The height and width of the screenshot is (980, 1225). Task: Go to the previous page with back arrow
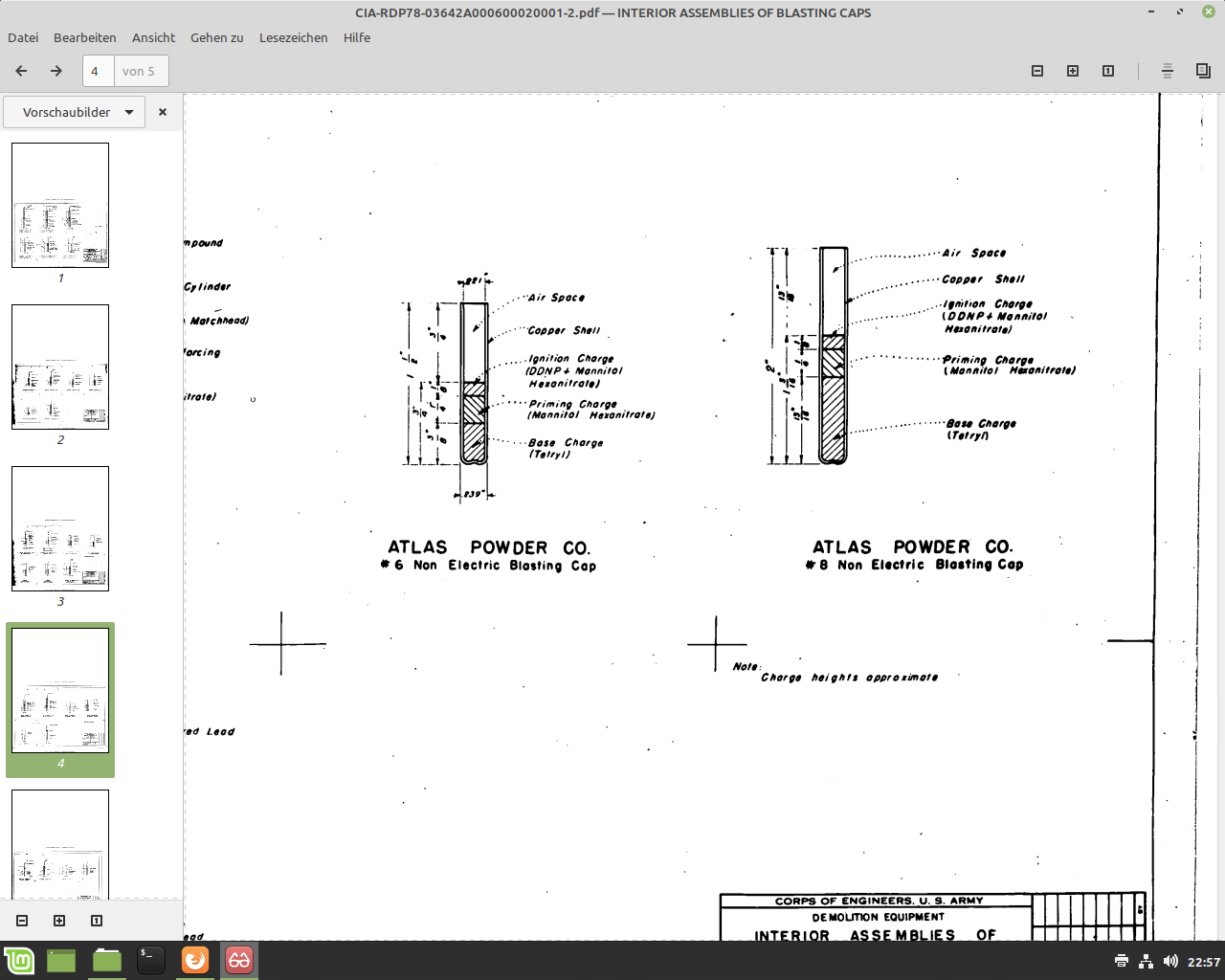pyautogui.click(x=21, y=71)
